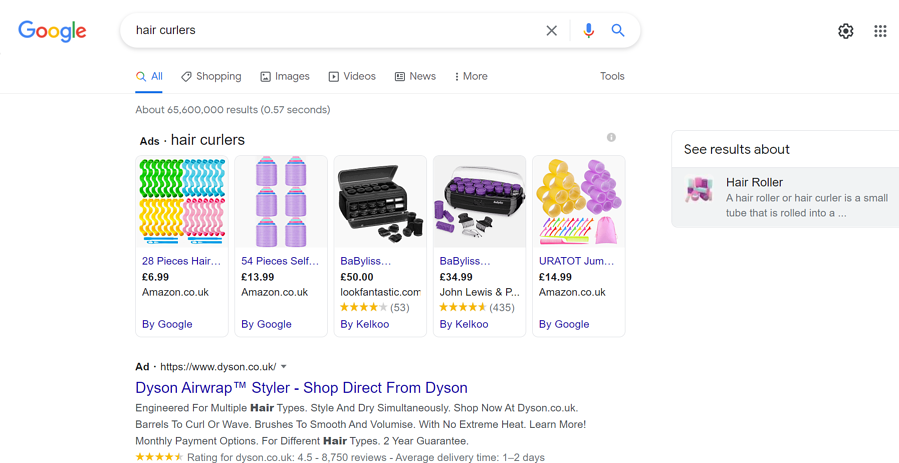
Task: Click the purple self-grip rollers image
Action: point(281,202)
